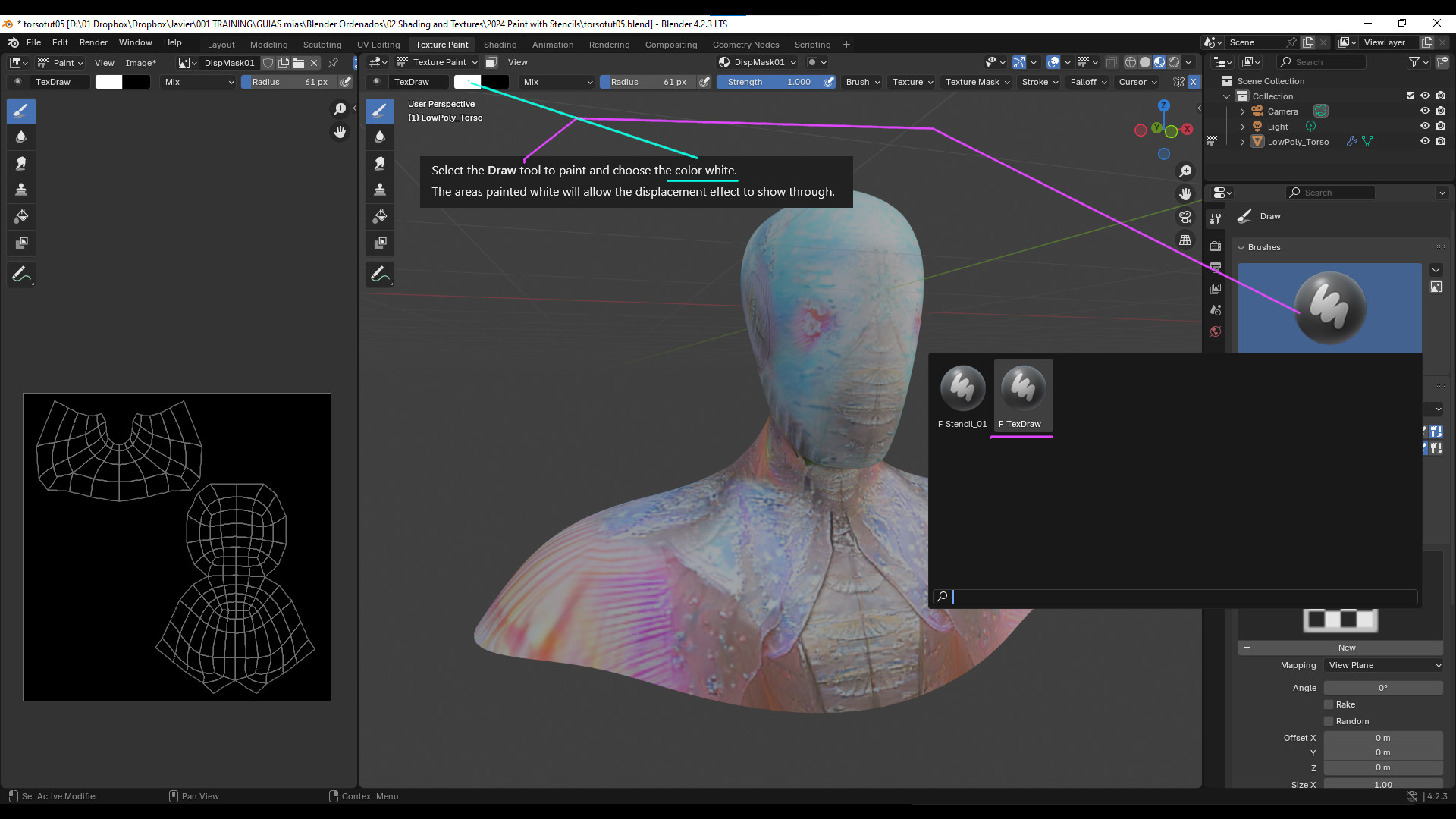Switch to the Shading workspace tab
The width and height of the screenshot is (1456, 819).
[500, 45]
